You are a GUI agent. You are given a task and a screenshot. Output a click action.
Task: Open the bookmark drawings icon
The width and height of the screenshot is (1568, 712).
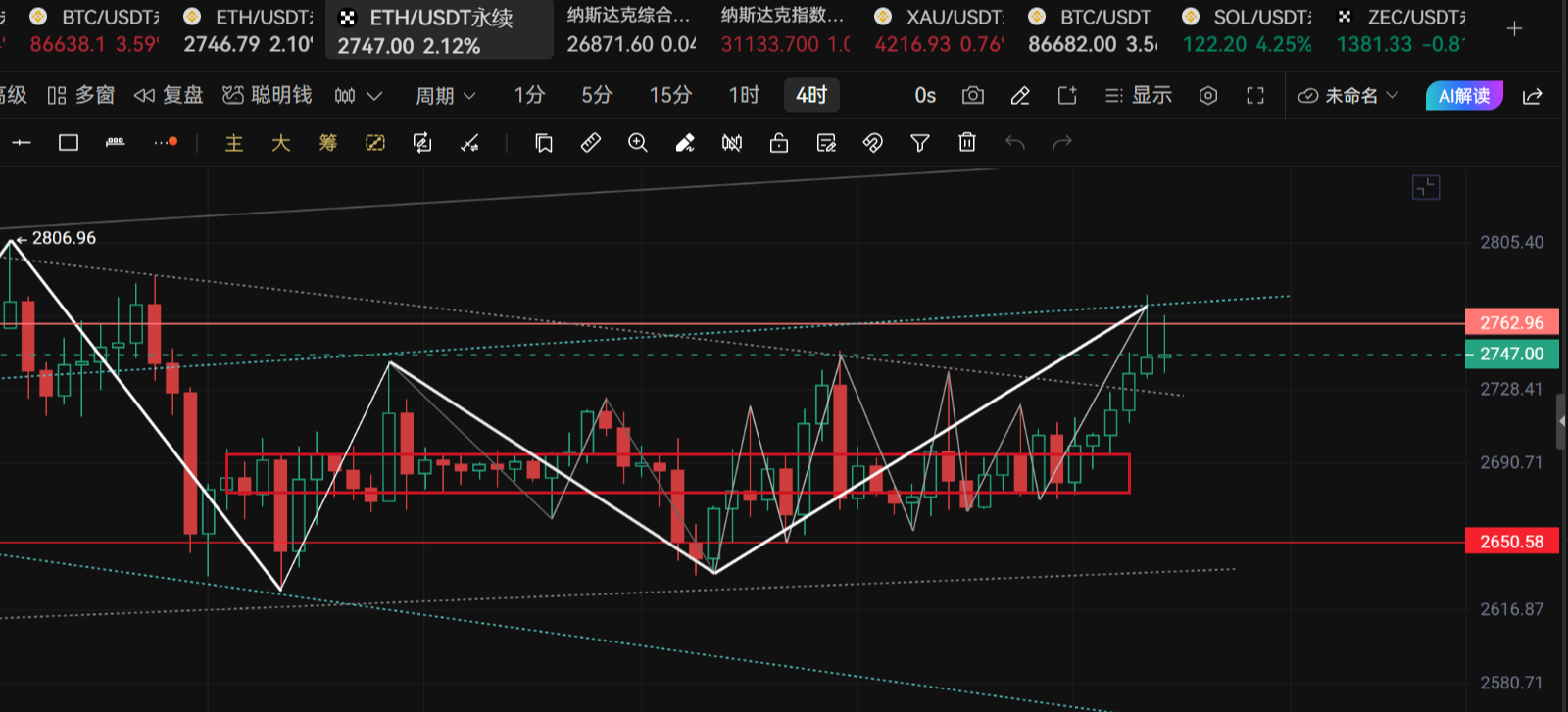[544, 143]
